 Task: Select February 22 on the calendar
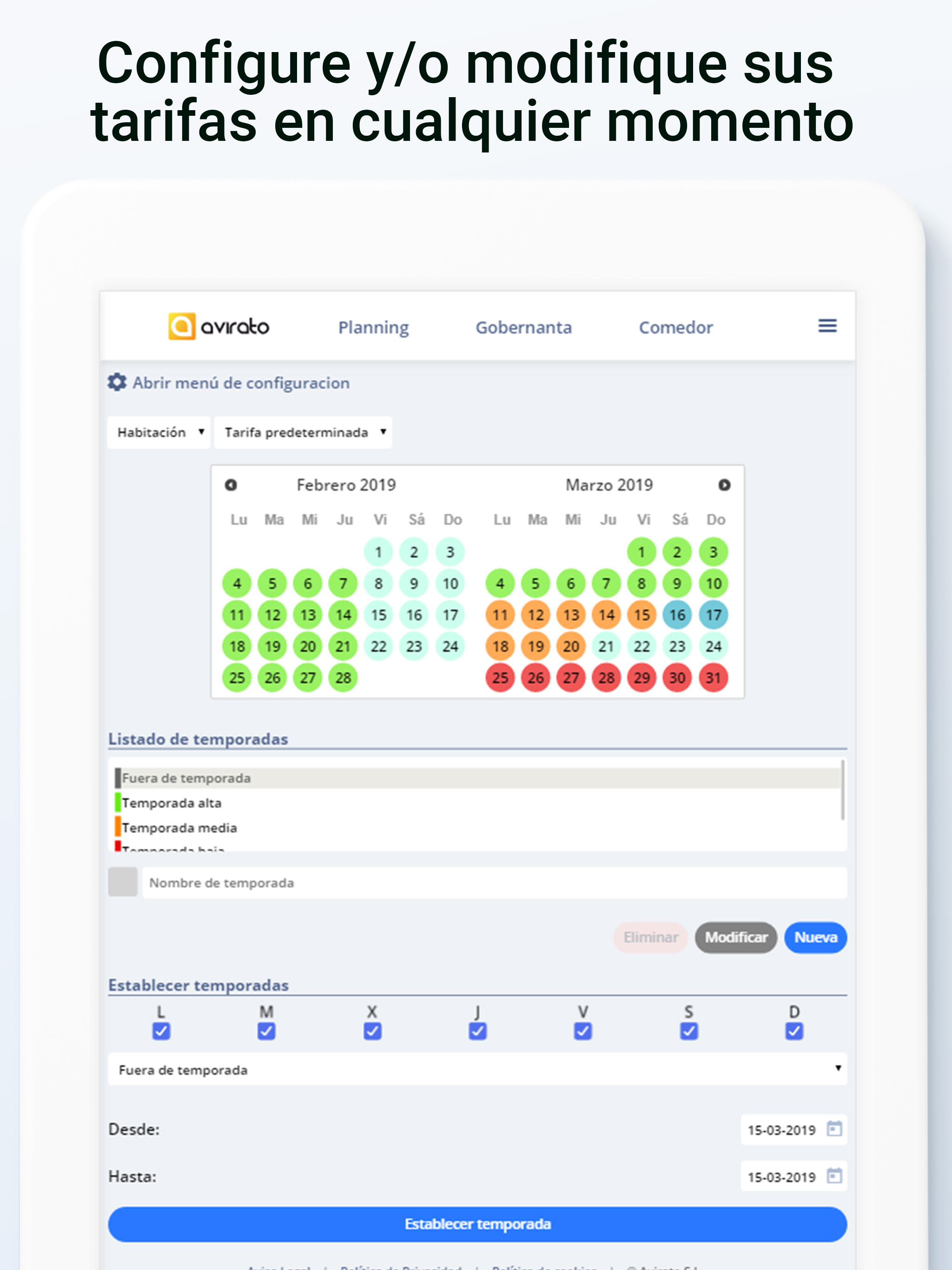[378, 647]
